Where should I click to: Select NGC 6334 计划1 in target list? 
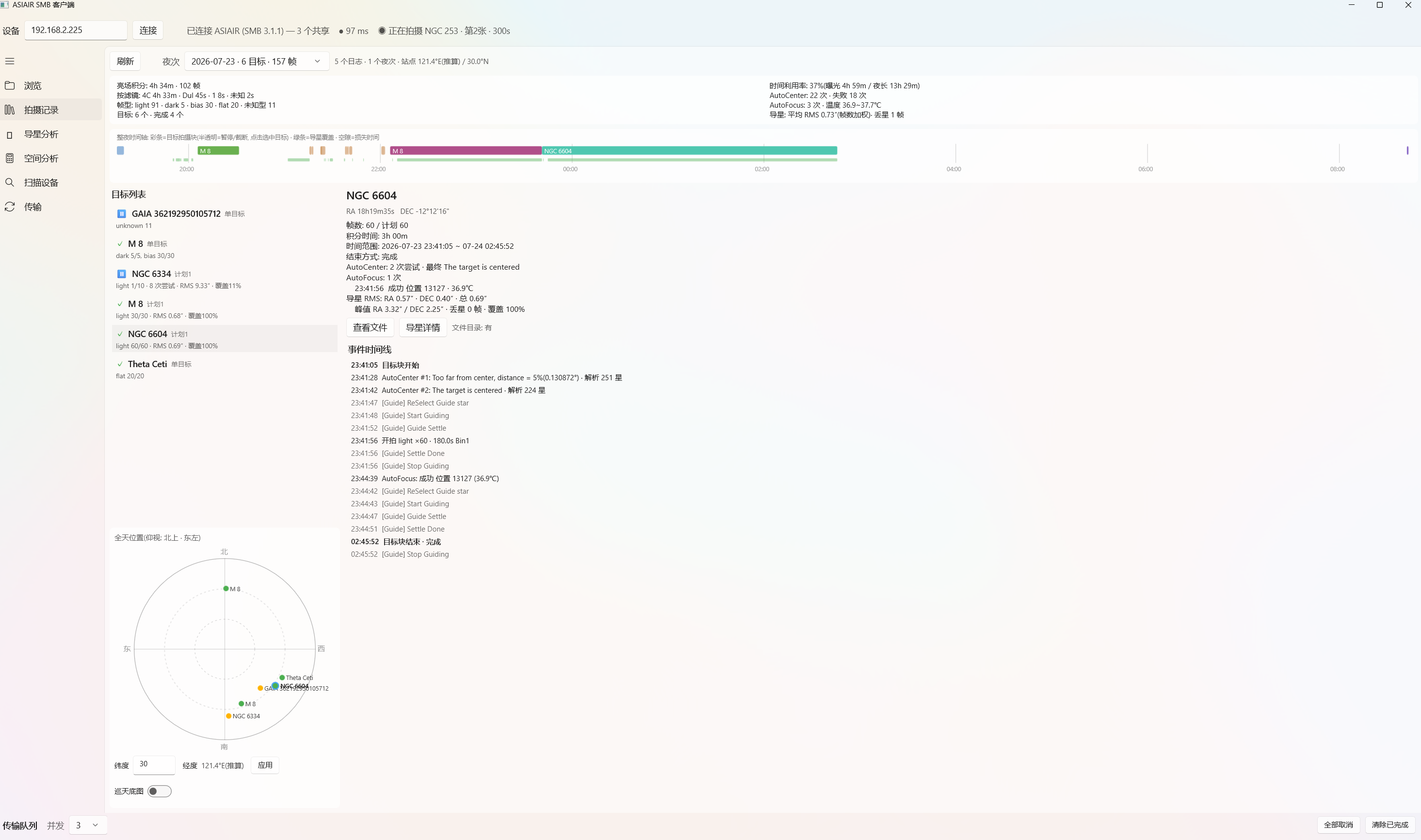[x=225, y=279]
